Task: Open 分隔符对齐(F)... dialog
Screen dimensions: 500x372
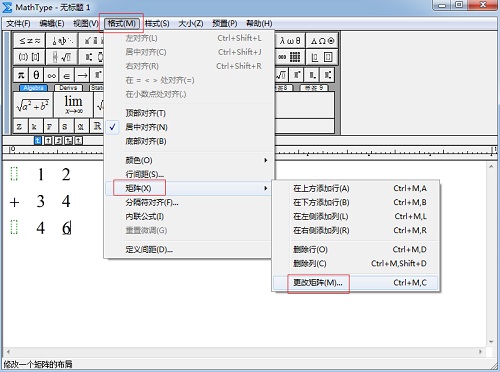Action: tap(189, 202)
